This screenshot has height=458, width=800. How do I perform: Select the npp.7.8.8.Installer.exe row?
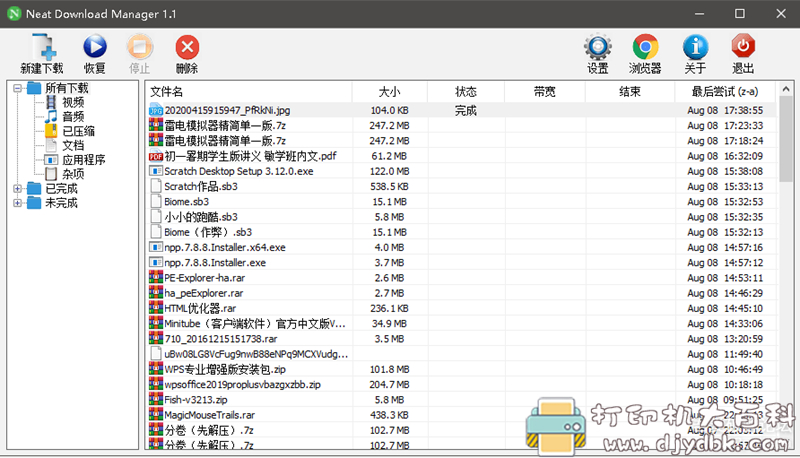[462, 263]
